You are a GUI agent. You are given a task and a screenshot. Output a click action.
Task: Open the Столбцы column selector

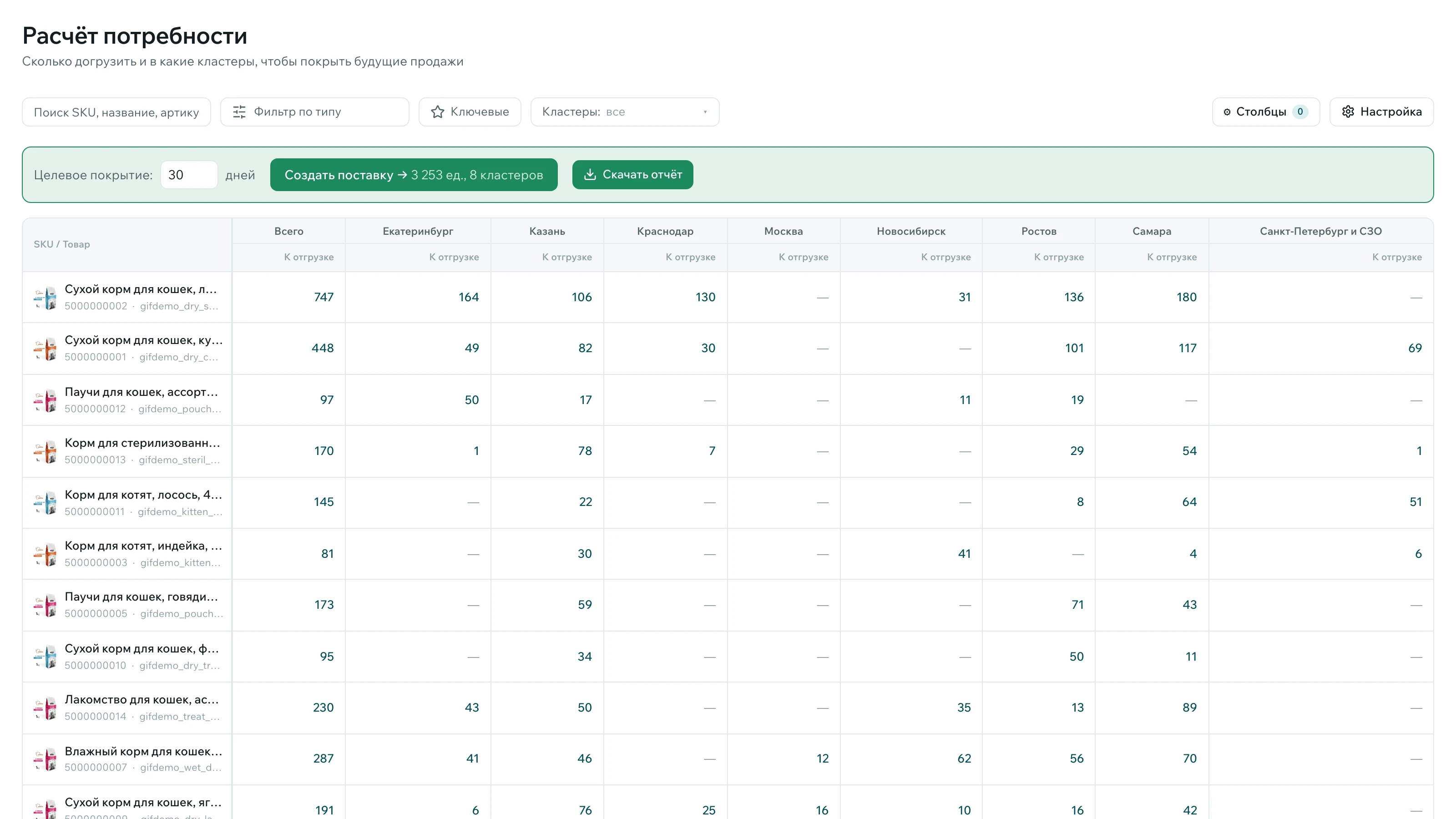(1265, 112)
